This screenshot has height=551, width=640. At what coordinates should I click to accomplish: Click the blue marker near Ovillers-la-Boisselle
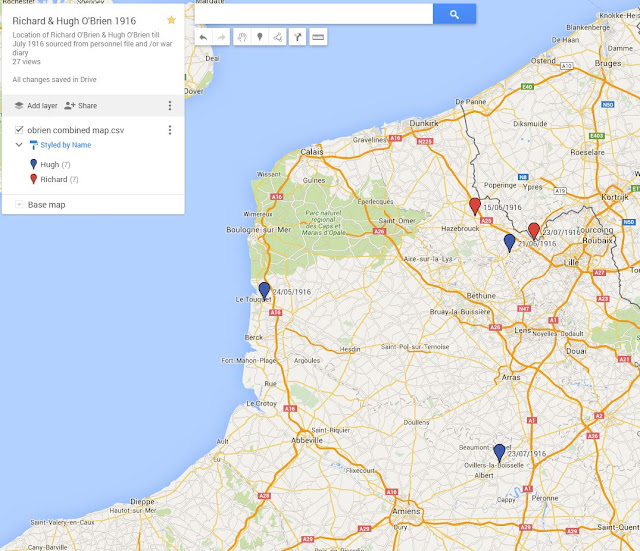coord(499,453)
